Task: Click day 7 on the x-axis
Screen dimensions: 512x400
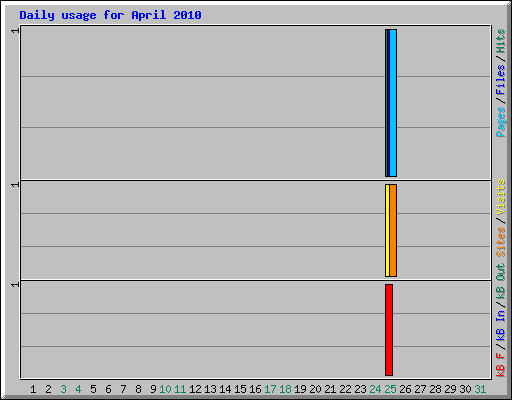Action: point(123,389)
